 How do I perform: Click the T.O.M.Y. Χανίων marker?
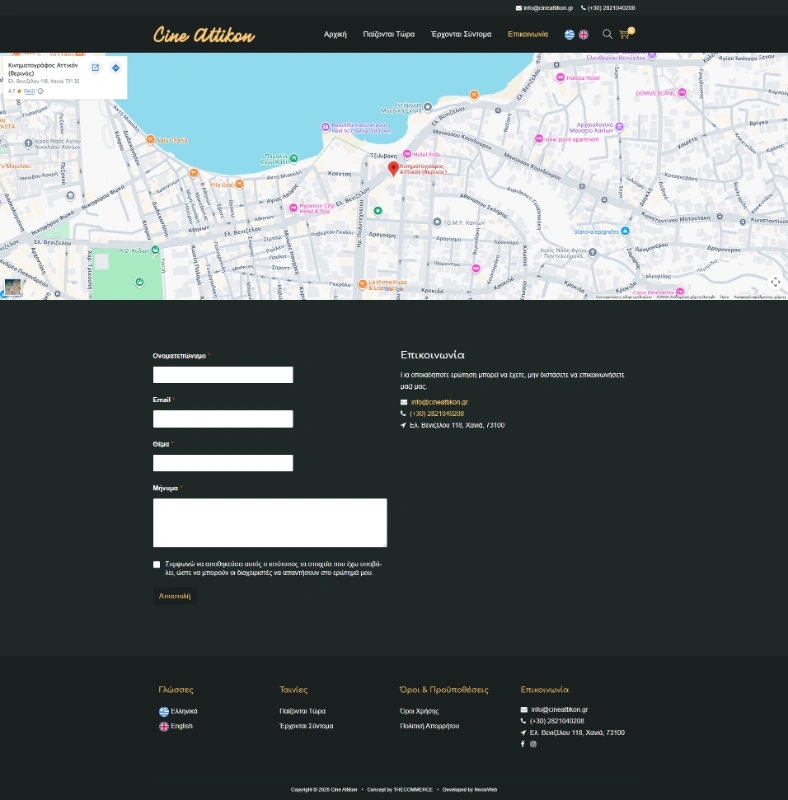tap(437, 222)
